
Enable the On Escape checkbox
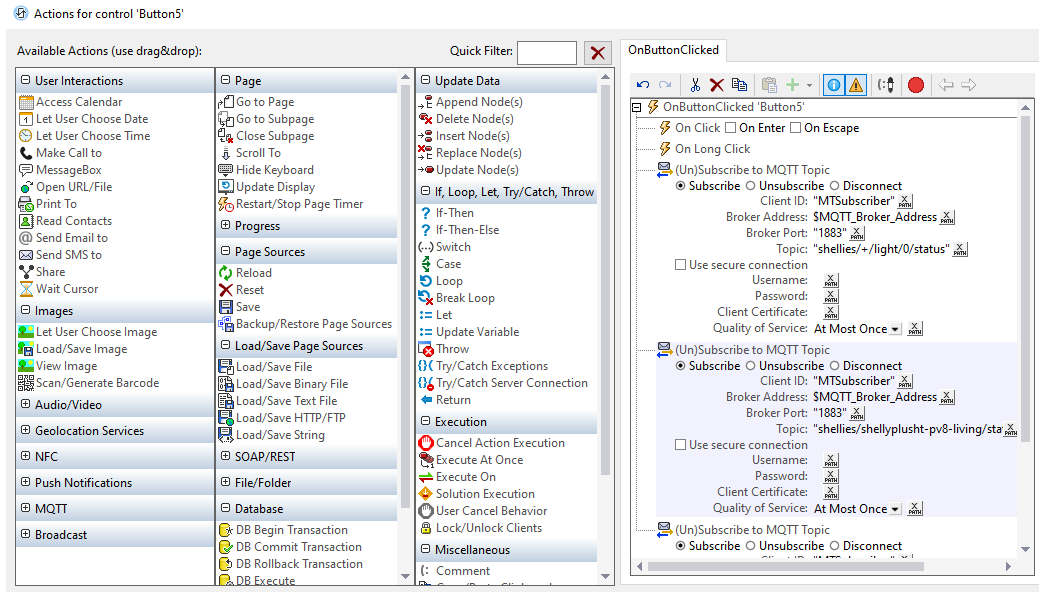pos(796,128)
